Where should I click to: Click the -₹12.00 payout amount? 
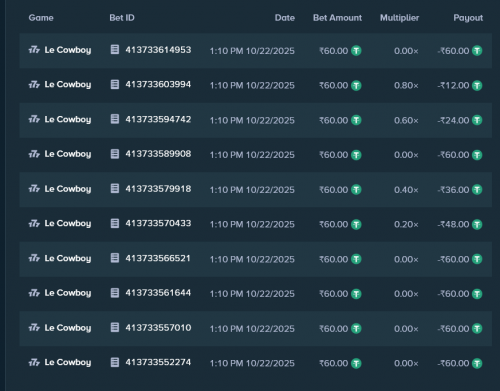click(x=453, y=86)
